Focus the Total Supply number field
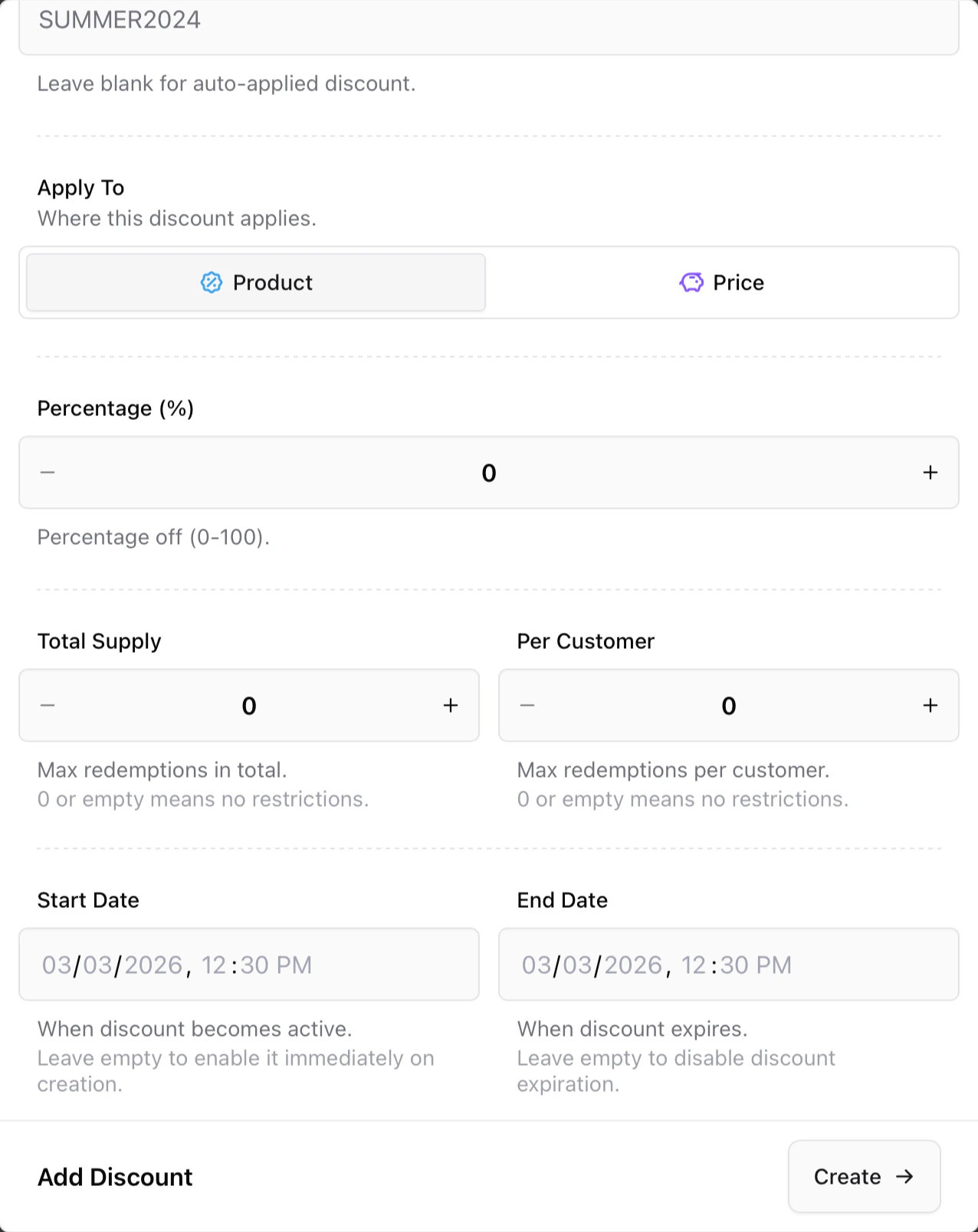This screenshot has height=1232, width=978. (249, 706)
